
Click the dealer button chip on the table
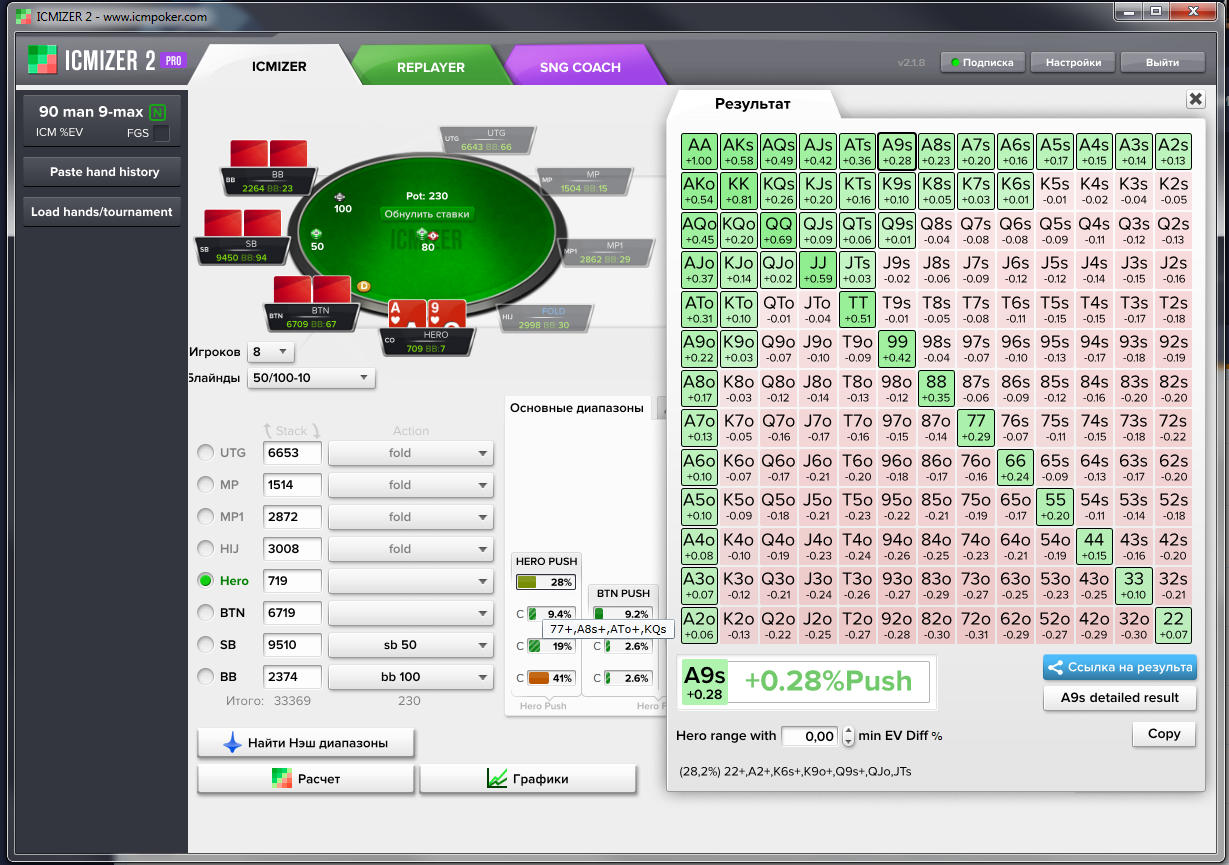[x=364, y=286]
